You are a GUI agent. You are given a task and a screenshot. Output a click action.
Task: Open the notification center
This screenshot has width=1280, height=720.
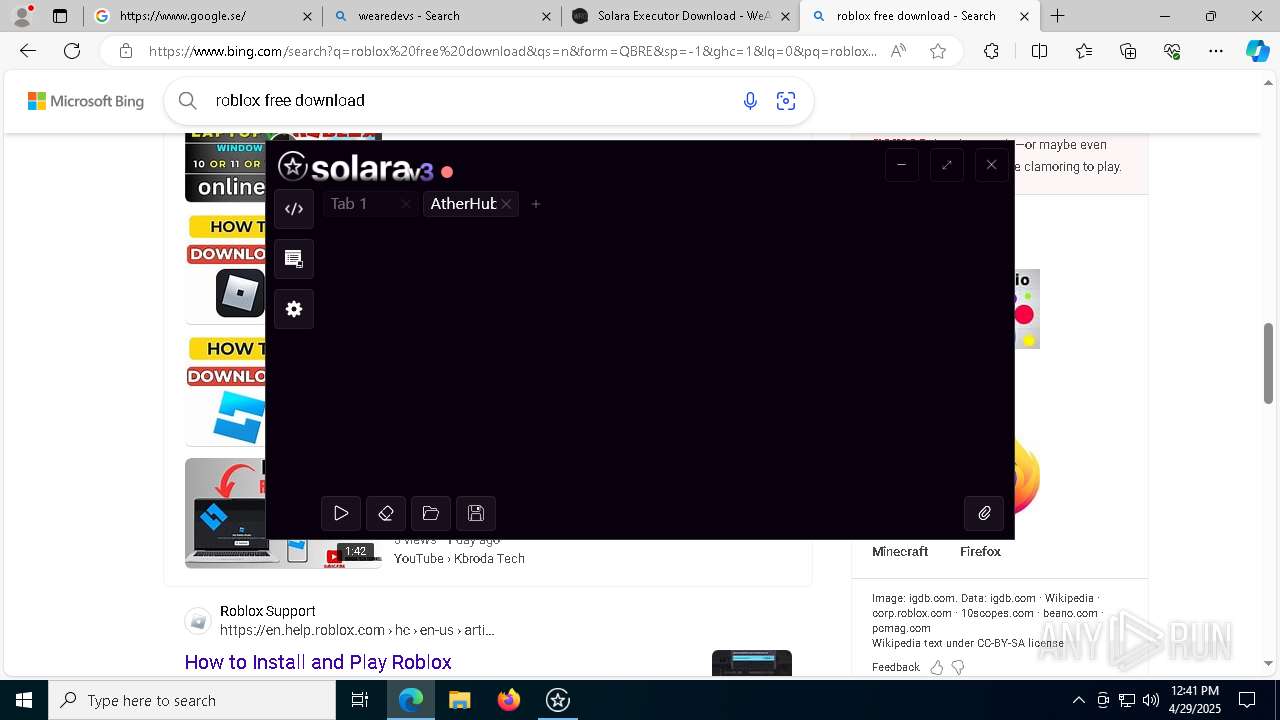1247,700
